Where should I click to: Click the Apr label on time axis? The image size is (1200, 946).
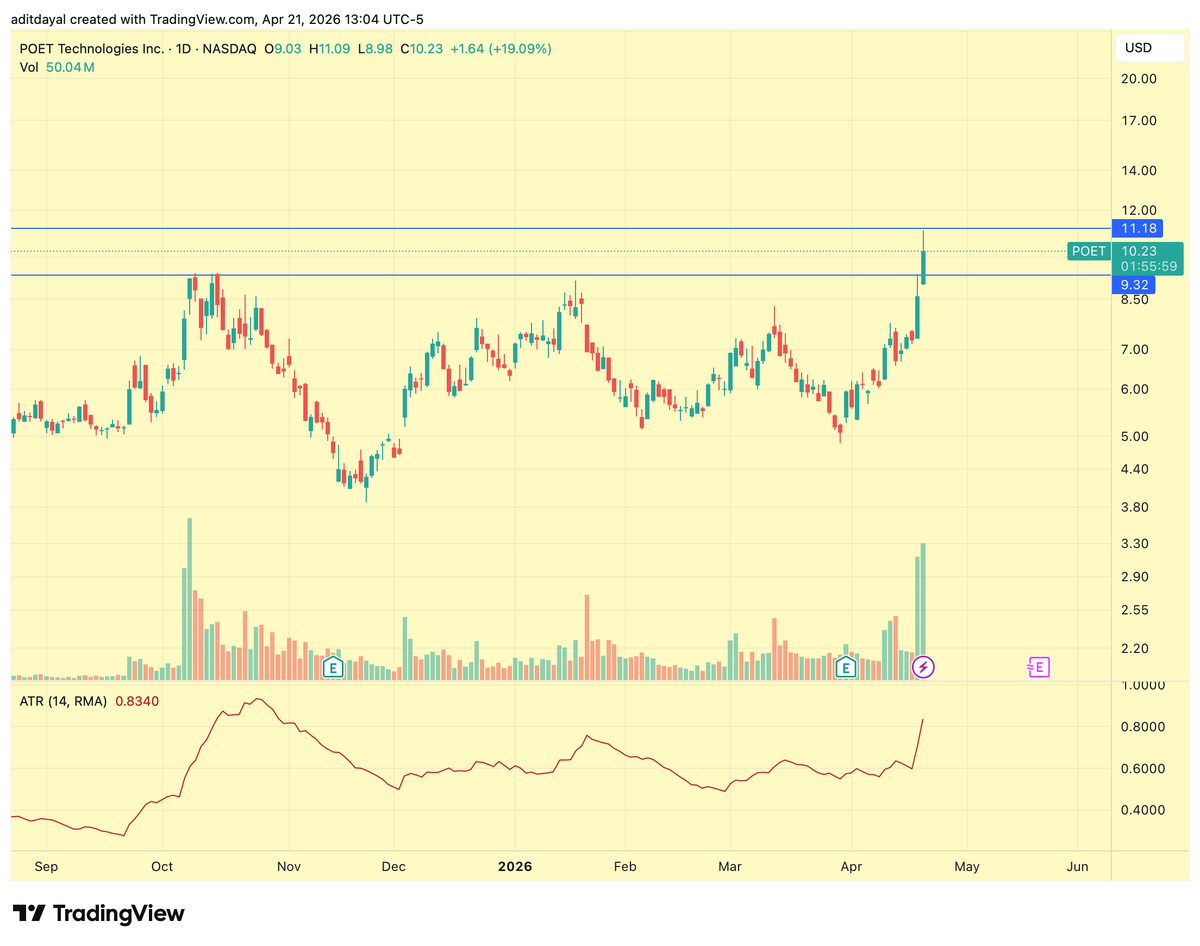click(x=851, y=867)
